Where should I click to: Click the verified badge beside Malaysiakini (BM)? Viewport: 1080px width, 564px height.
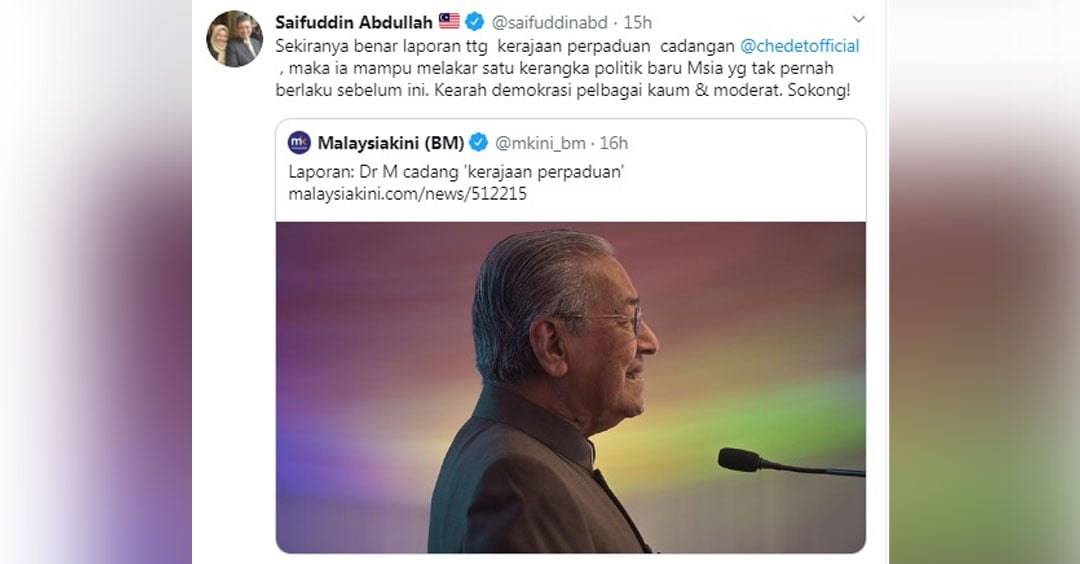479,143
